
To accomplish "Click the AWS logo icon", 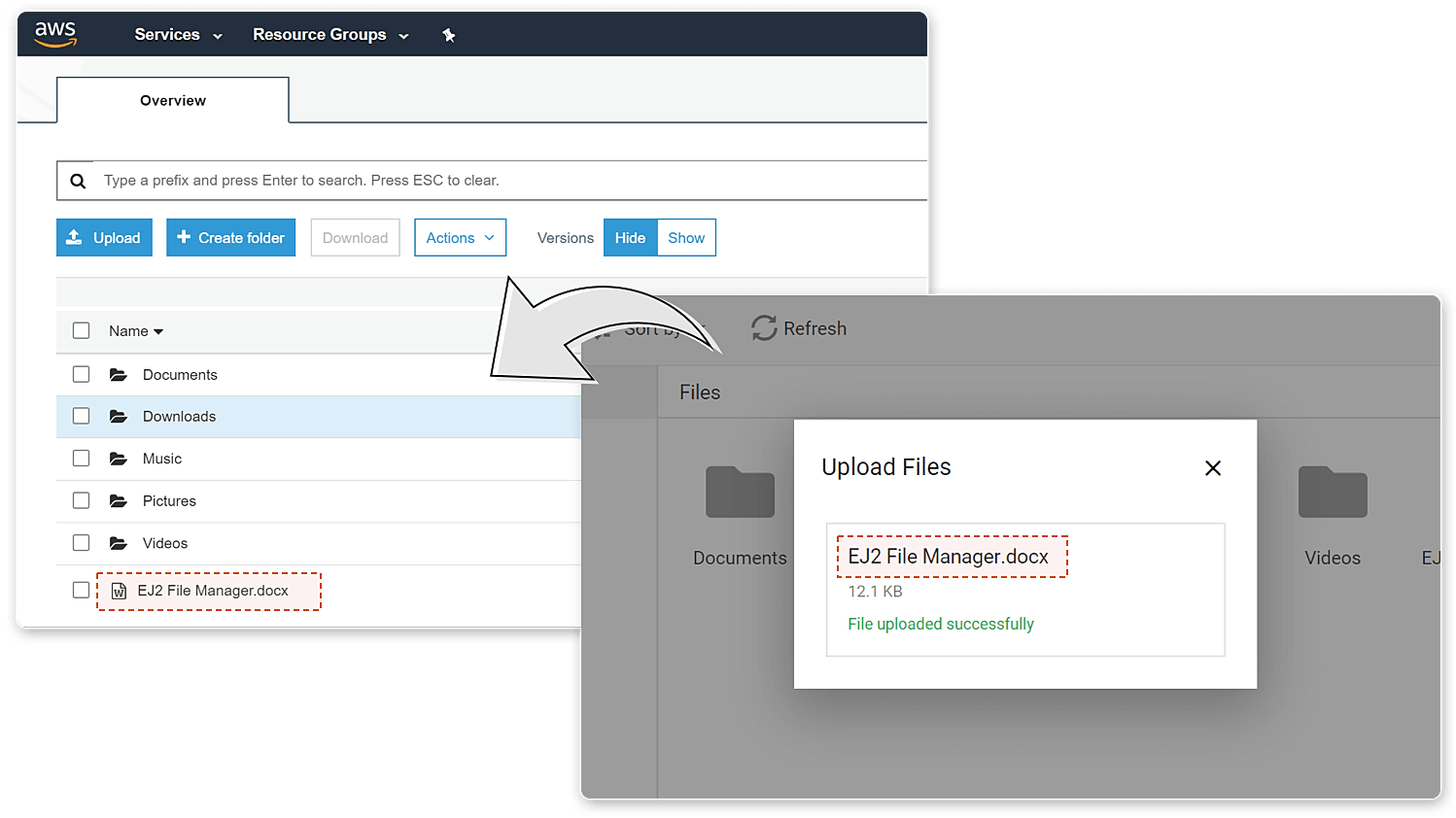I will coord(55,33).
